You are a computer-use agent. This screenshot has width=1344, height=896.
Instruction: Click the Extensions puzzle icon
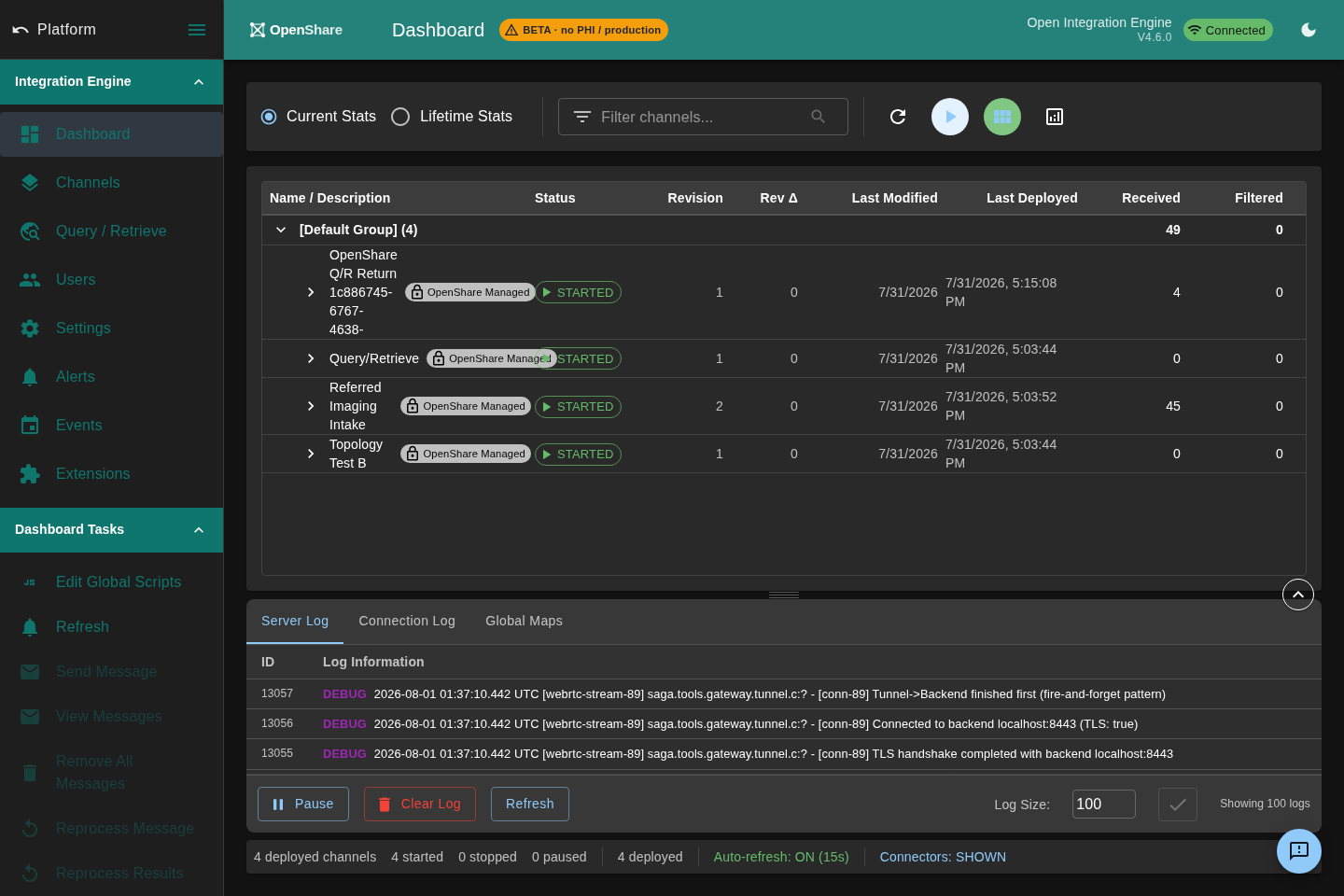pyautogui.click(x=30, y=474)
